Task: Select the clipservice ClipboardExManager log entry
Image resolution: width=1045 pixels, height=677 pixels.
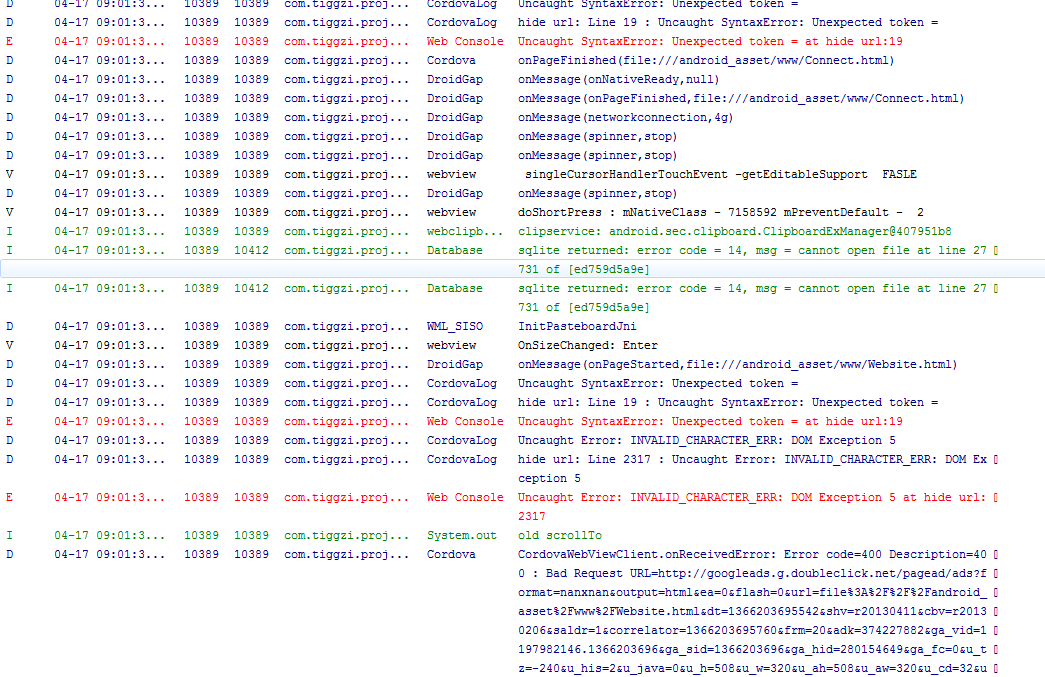Action: (734, 232)
